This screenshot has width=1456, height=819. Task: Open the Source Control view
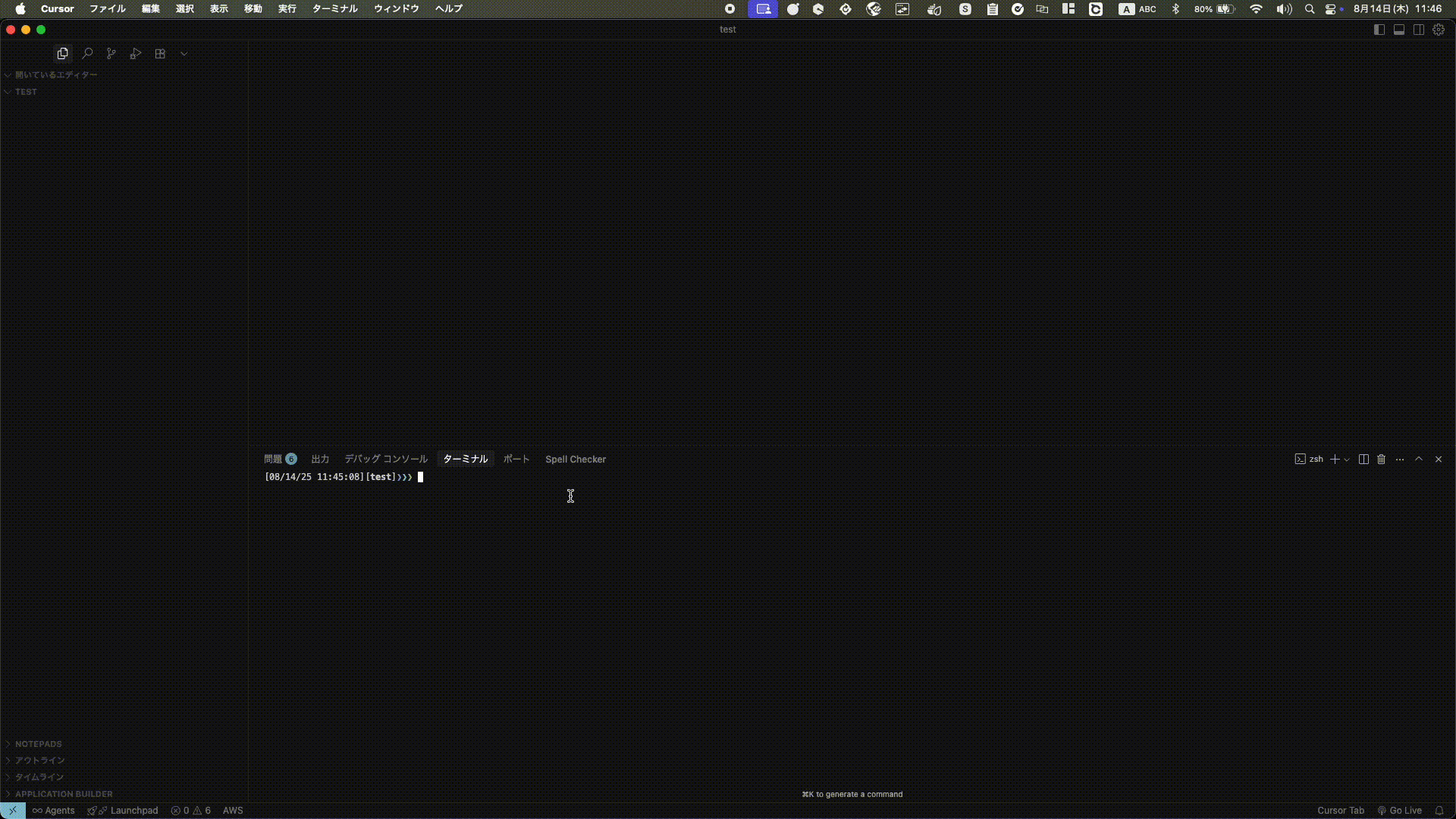(x=111, y=54)
